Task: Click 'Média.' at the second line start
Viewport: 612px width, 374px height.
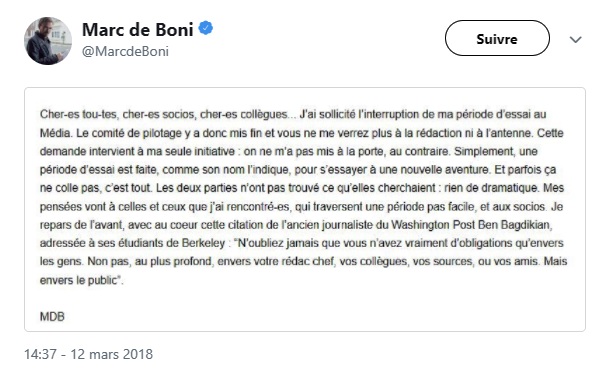Action: click(x=56, y=133)
